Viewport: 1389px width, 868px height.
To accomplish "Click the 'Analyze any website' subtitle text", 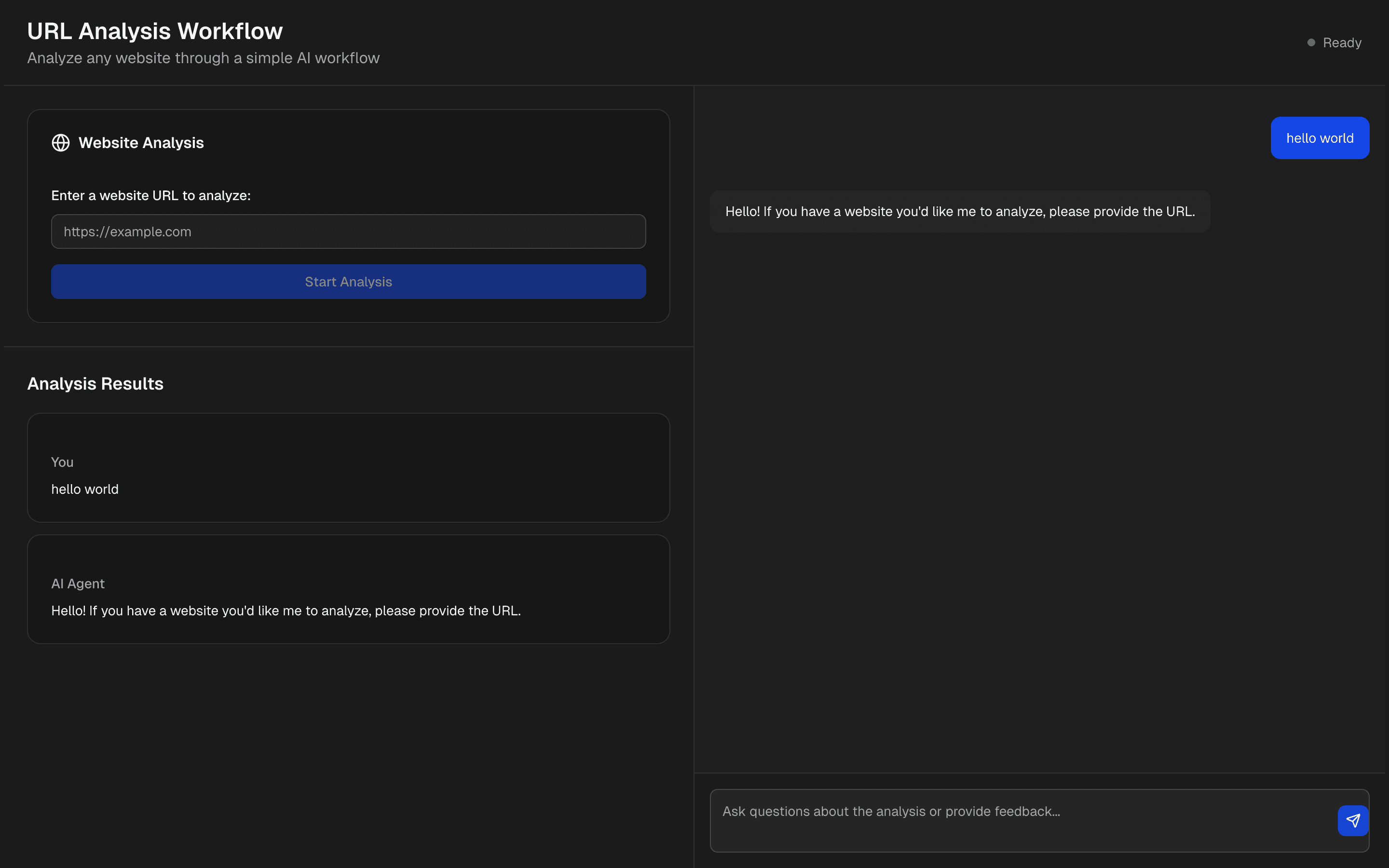I will point(203,58).
